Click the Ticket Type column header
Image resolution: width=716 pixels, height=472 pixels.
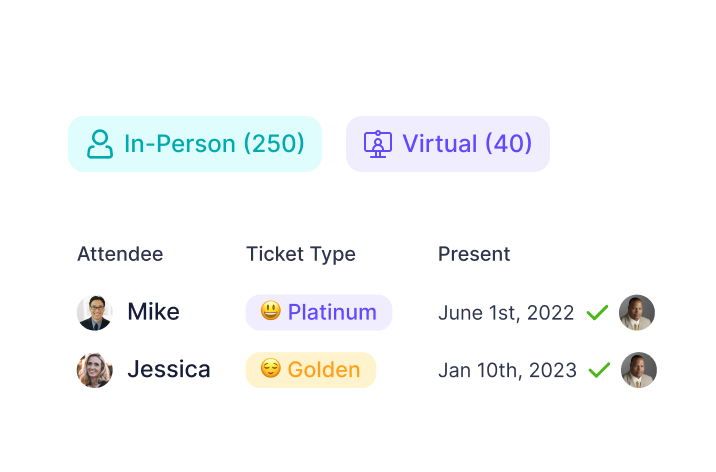[301, 255]
